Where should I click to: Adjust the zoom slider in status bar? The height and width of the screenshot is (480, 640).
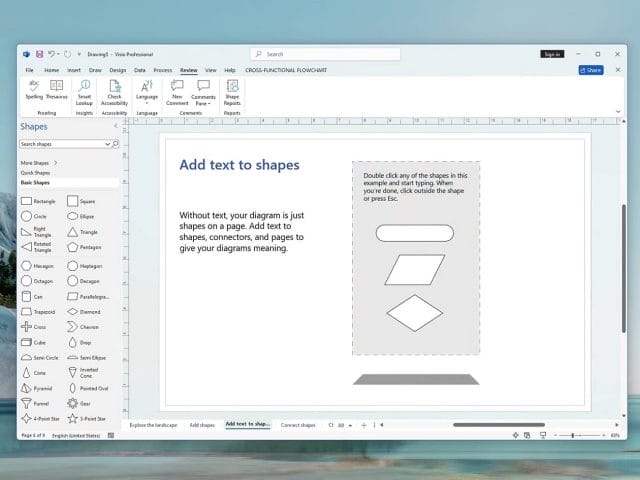coord(573,436)
